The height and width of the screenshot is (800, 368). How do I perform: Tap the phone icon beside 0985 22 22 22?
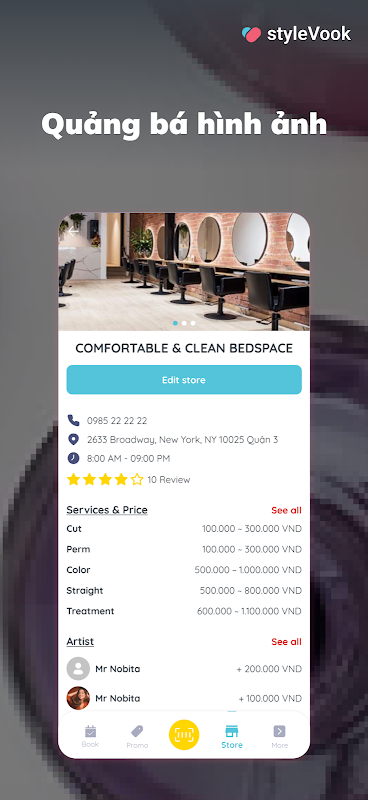pos(73,420)
